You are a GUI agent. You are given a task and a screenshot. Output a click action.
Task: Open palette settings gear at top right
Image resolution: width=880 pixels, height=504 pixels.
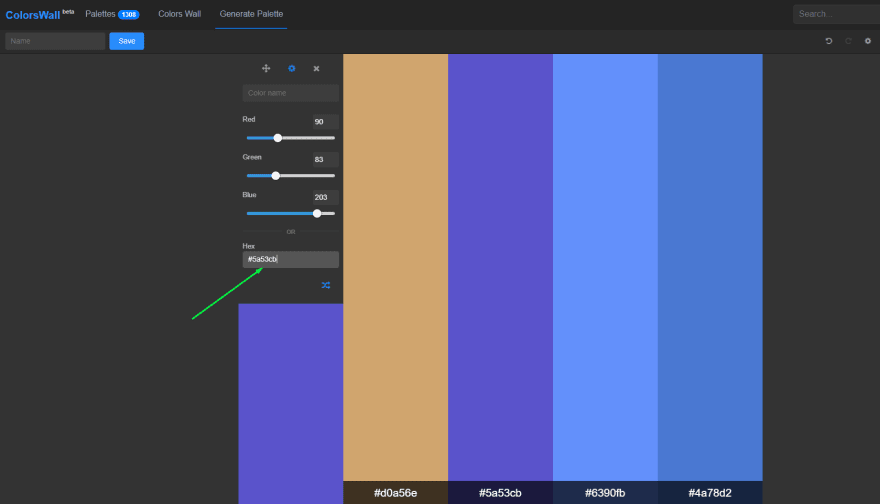pyautogui.click(x=868, y=41)
